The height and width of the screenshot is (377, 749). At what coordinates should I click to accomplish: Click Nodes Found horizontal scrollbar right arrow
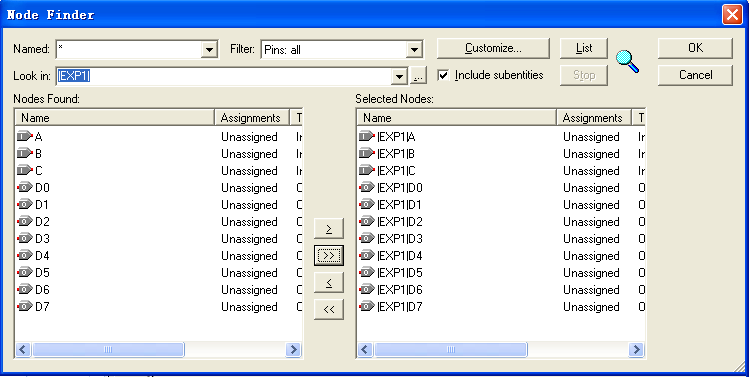[293, 350]
